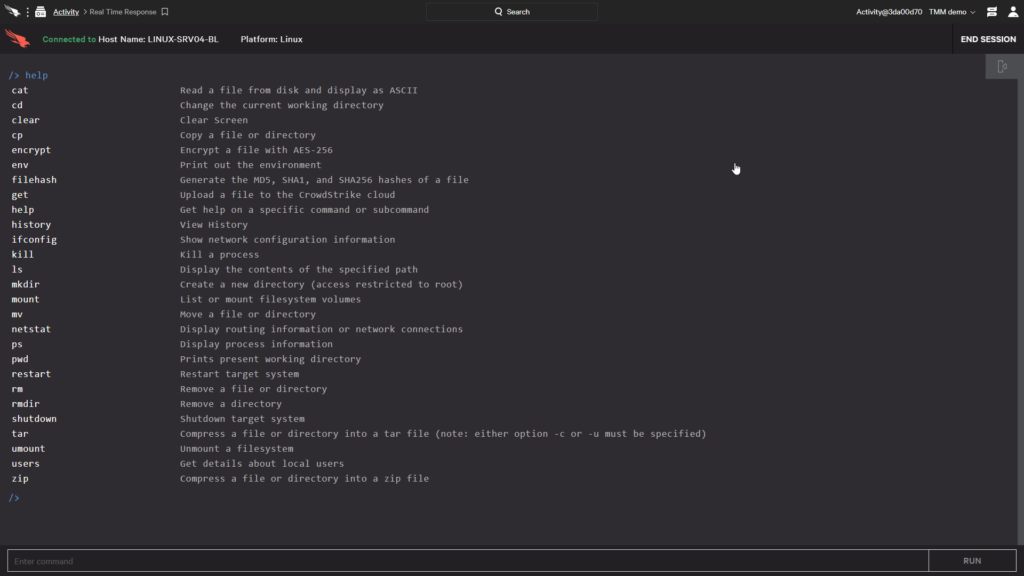End the current session
Viewport: 1024px width, 576px height.
coord(988,39)
